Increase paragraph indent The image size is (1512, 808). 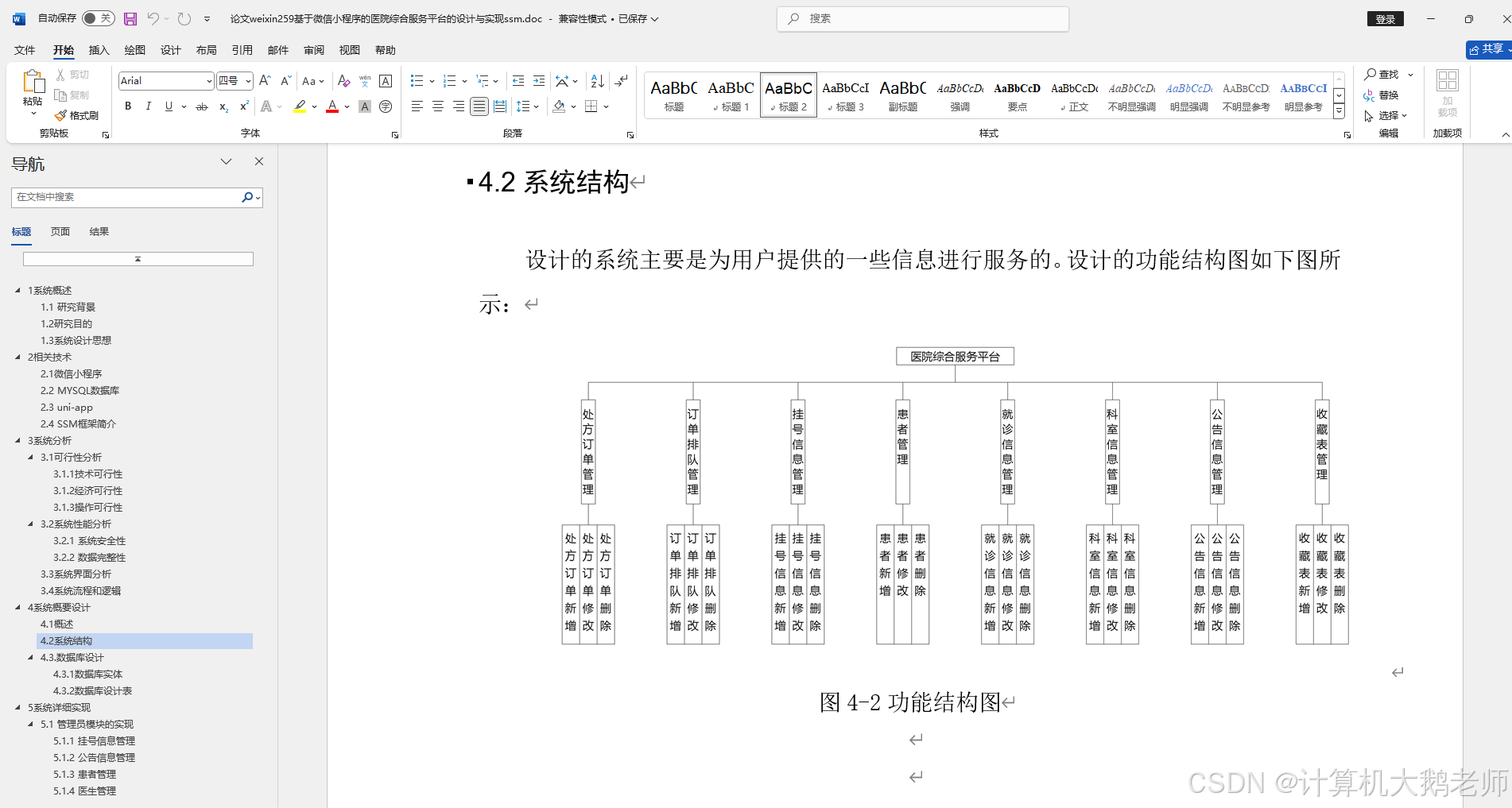click(x=539, y=80)
